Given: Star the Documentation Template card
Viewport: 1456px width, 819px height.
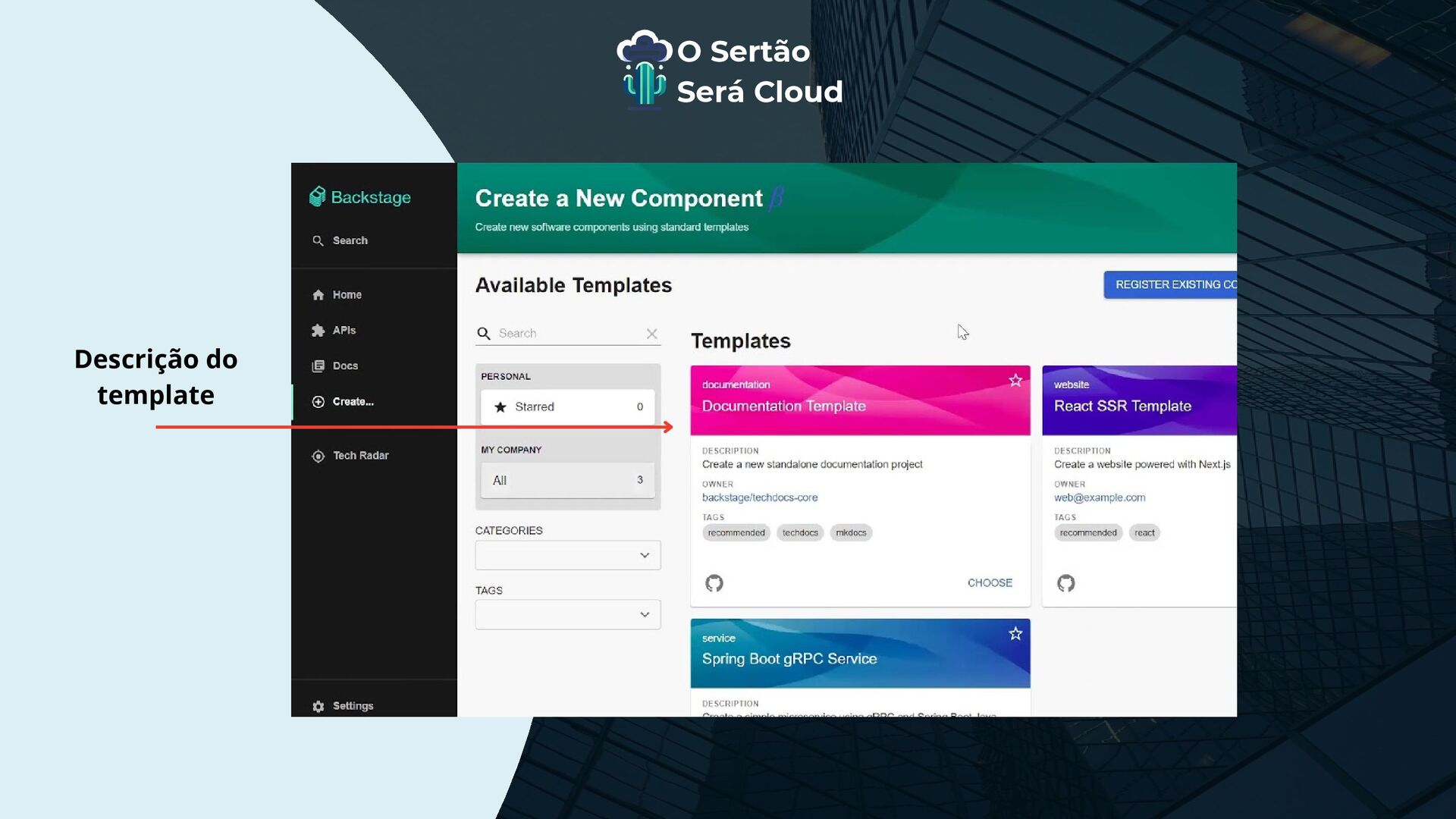Looking at the screenshot, I should [x=1015, y=381].
